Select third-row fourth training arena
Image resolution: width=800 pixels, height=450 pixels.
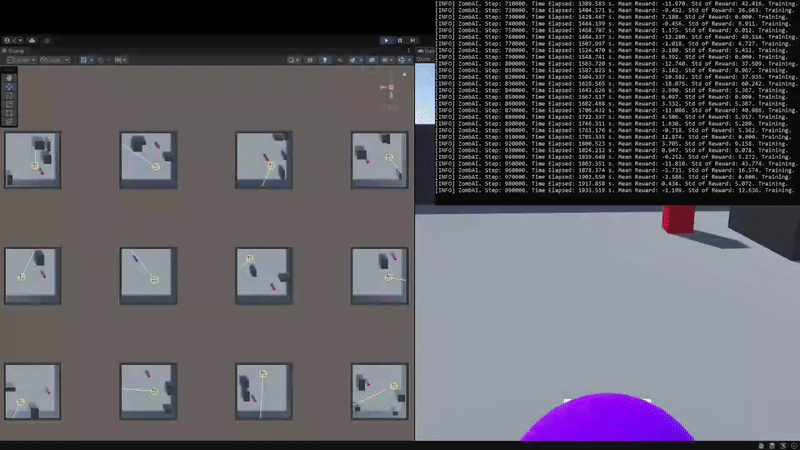tap(380, 391)
